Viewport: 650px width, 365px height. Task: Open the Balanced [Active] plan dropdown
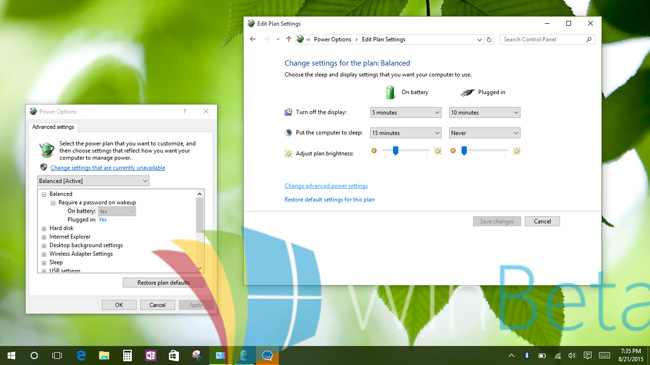(93, 181)
